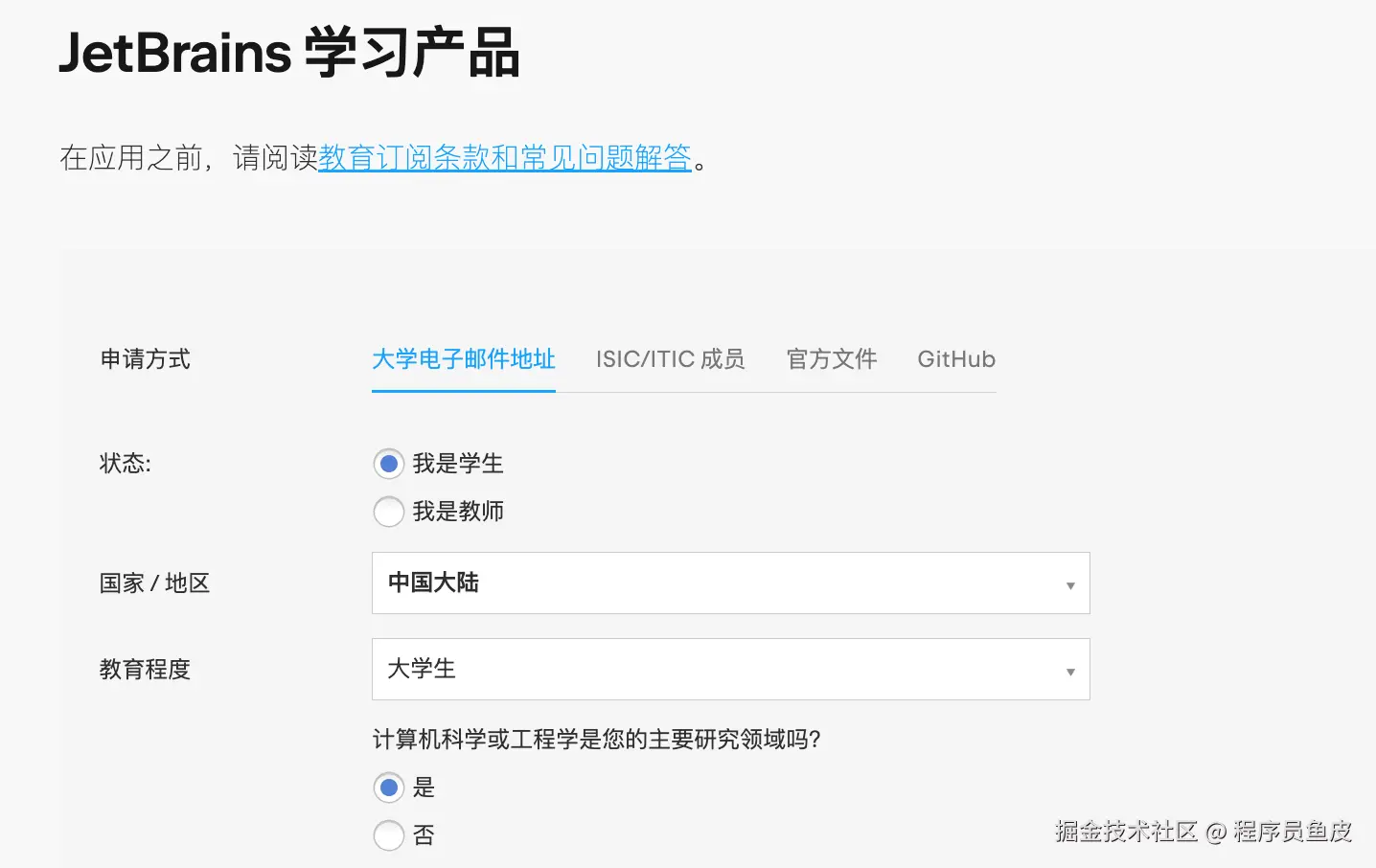Switch to the 官方文件 tab

pyautogui.click(x=832, y=359)
